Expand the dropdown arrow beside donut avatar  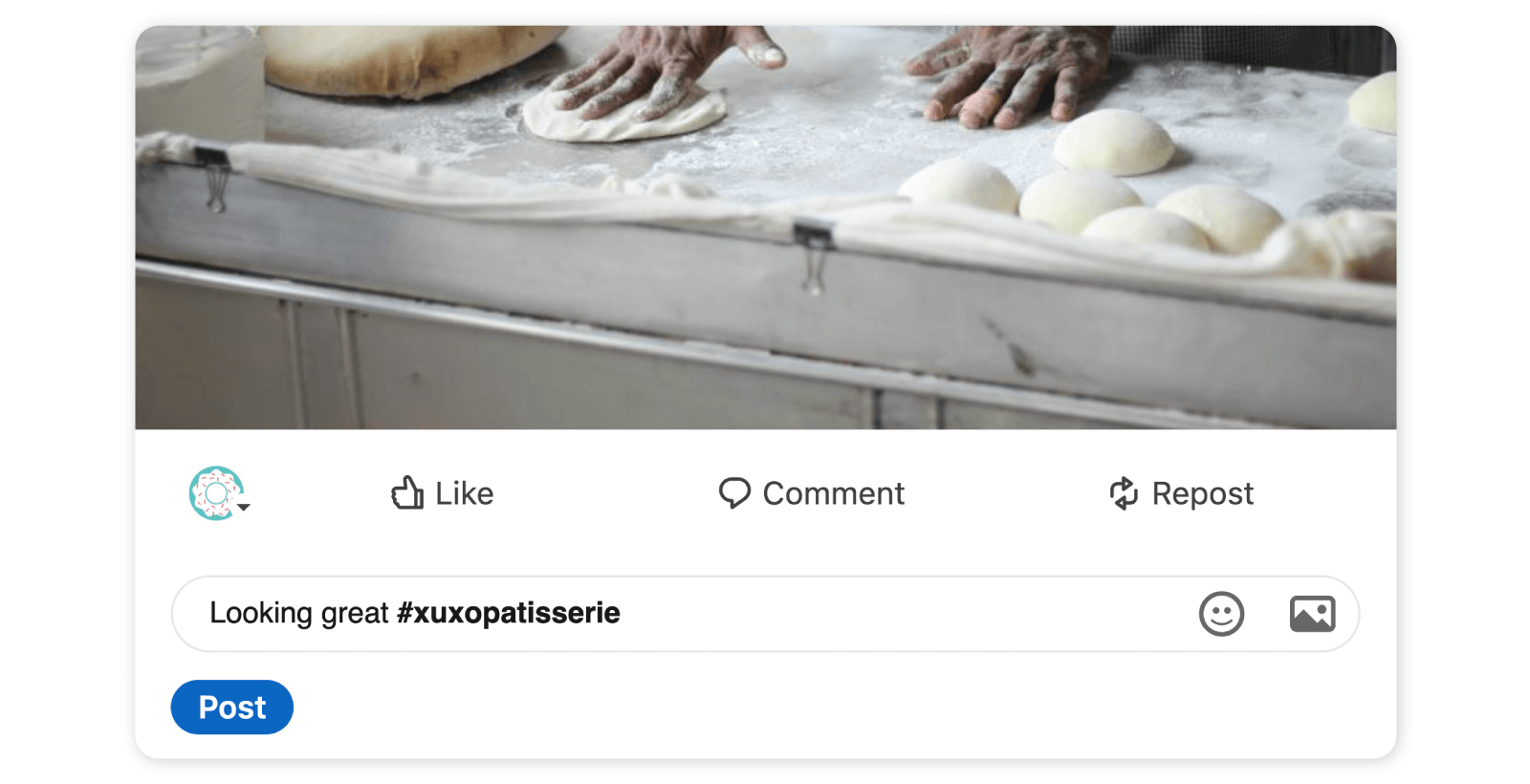(245, 508)
